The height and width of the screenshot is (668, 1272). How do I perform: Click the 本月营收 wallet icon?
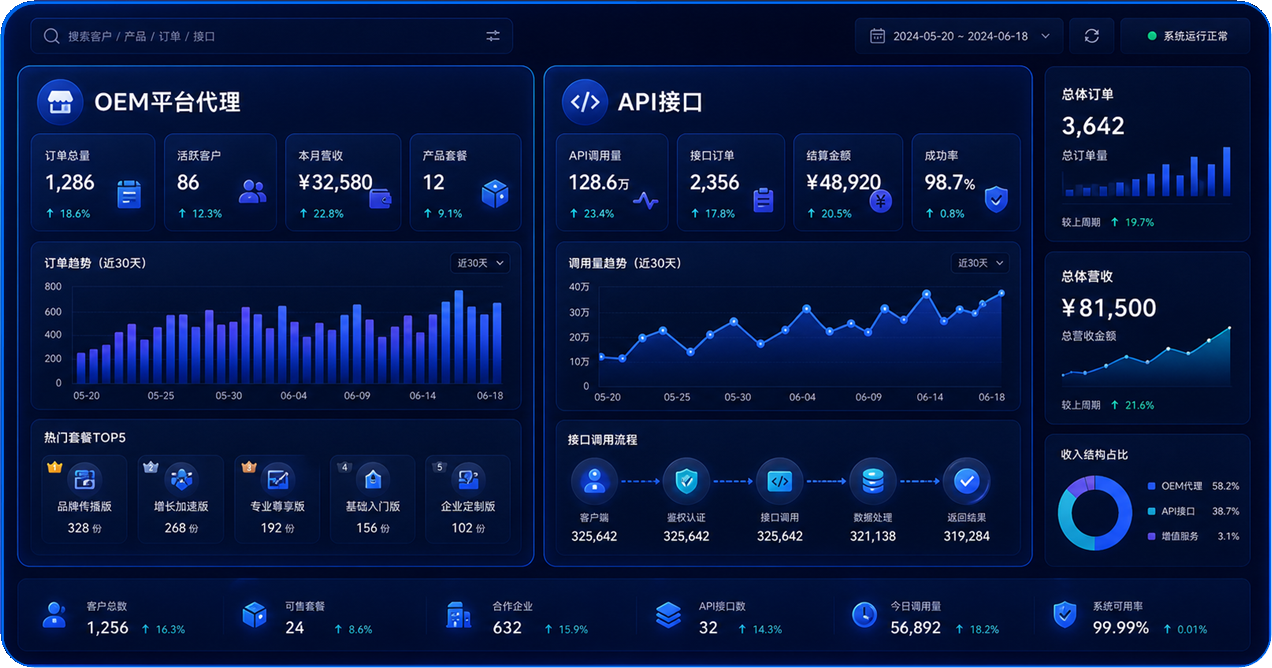(380, 197)
